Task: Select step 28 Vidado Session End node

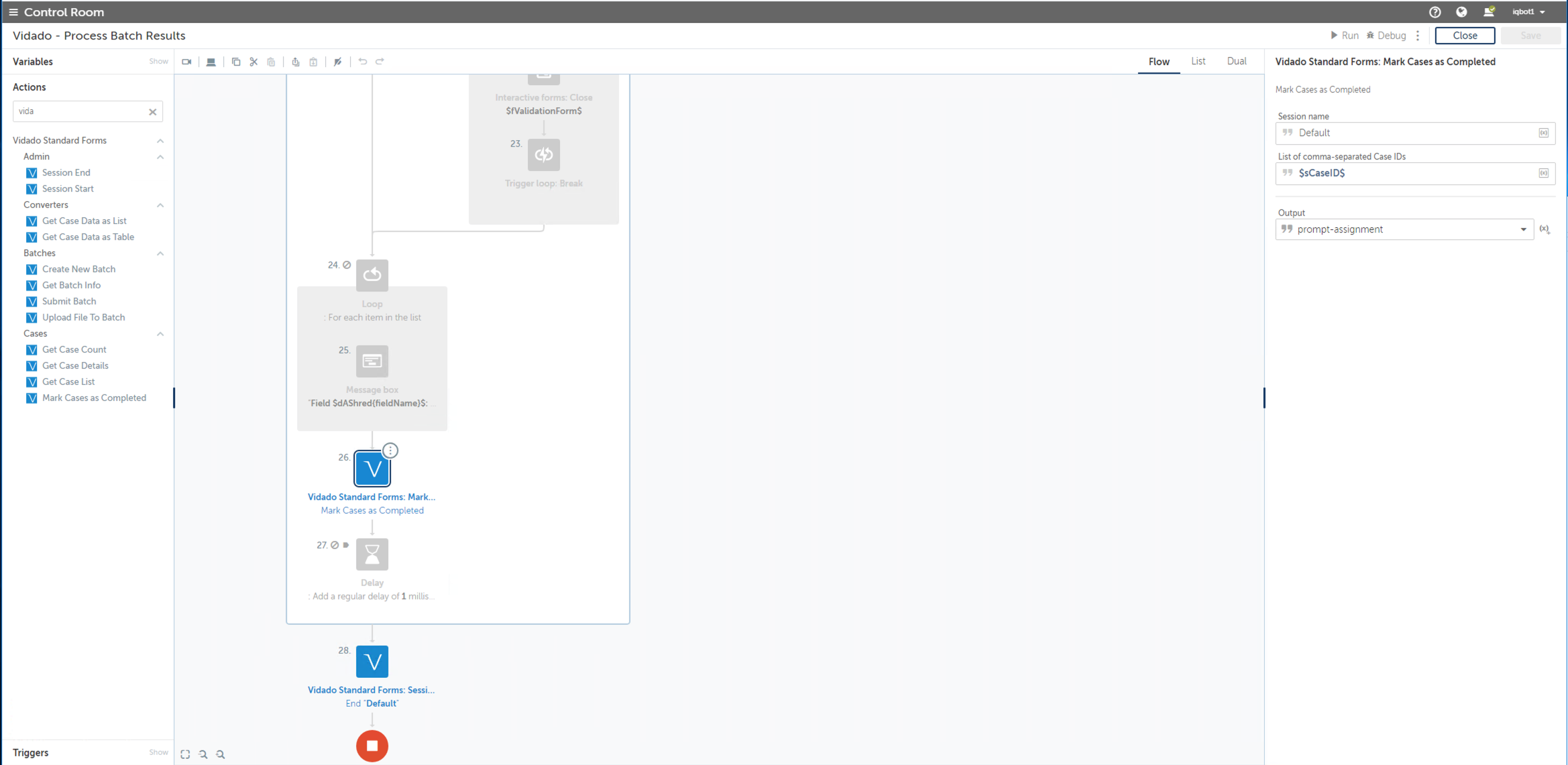Action: (x=372, y=662)
